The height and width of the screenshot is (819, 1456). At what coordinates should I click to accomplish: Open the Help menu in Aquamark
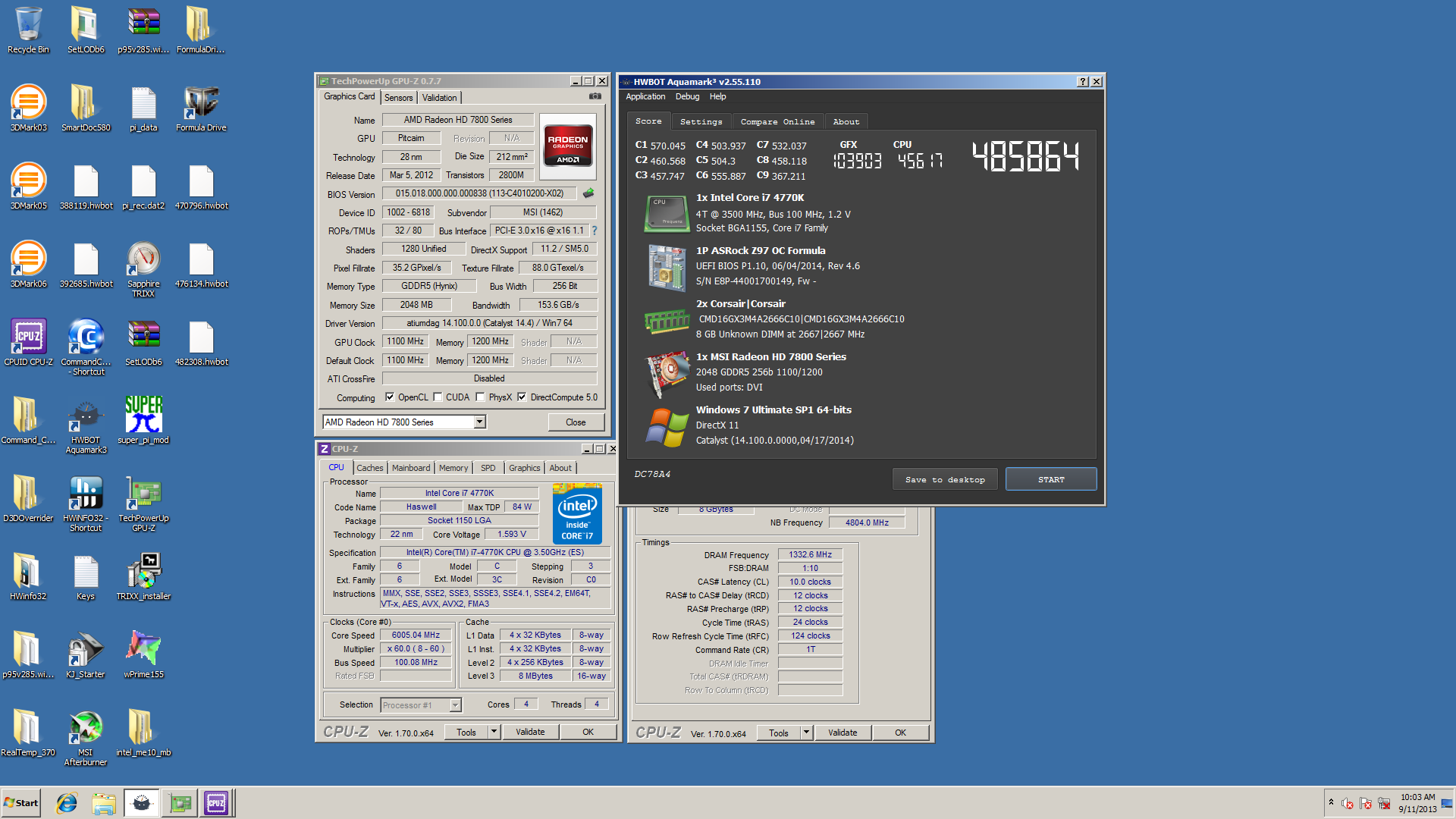coord(717,96)
